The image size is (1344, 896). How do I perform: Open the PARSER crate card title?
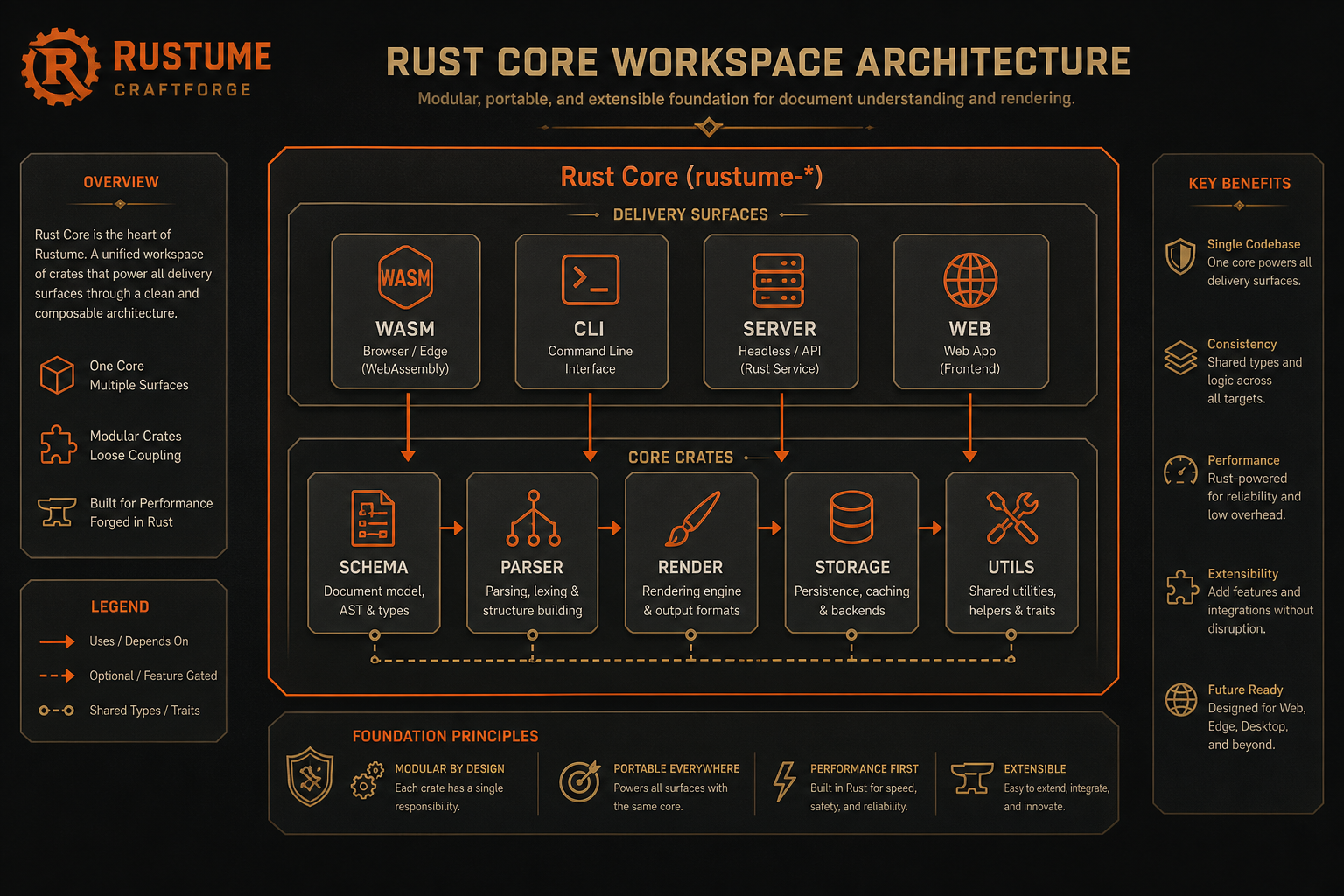(532, 567)
